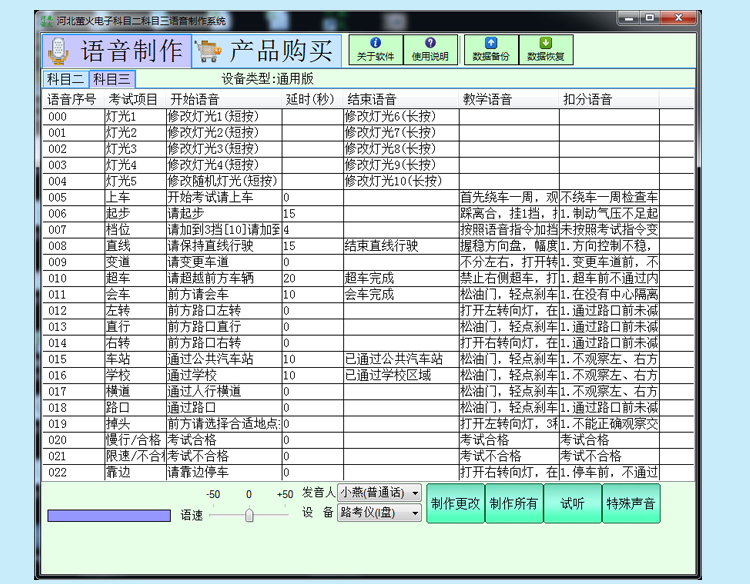The image size is (750, 584).
Task: Switch to the 科目三 tab
Action: 112,79
